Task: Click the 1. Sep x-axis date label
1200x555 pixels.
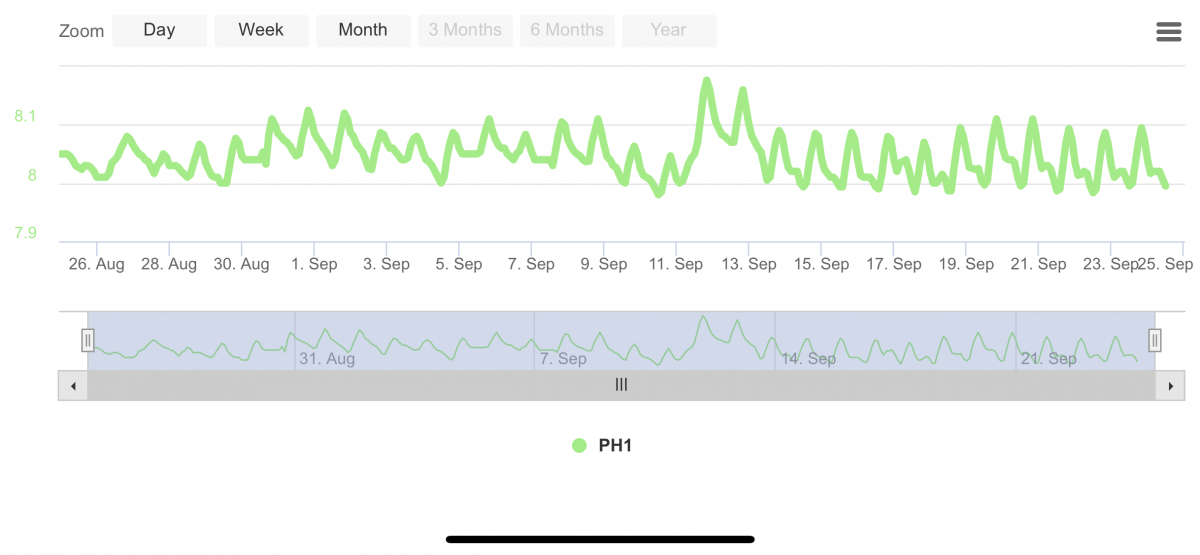Action: [x=314, y=264]
